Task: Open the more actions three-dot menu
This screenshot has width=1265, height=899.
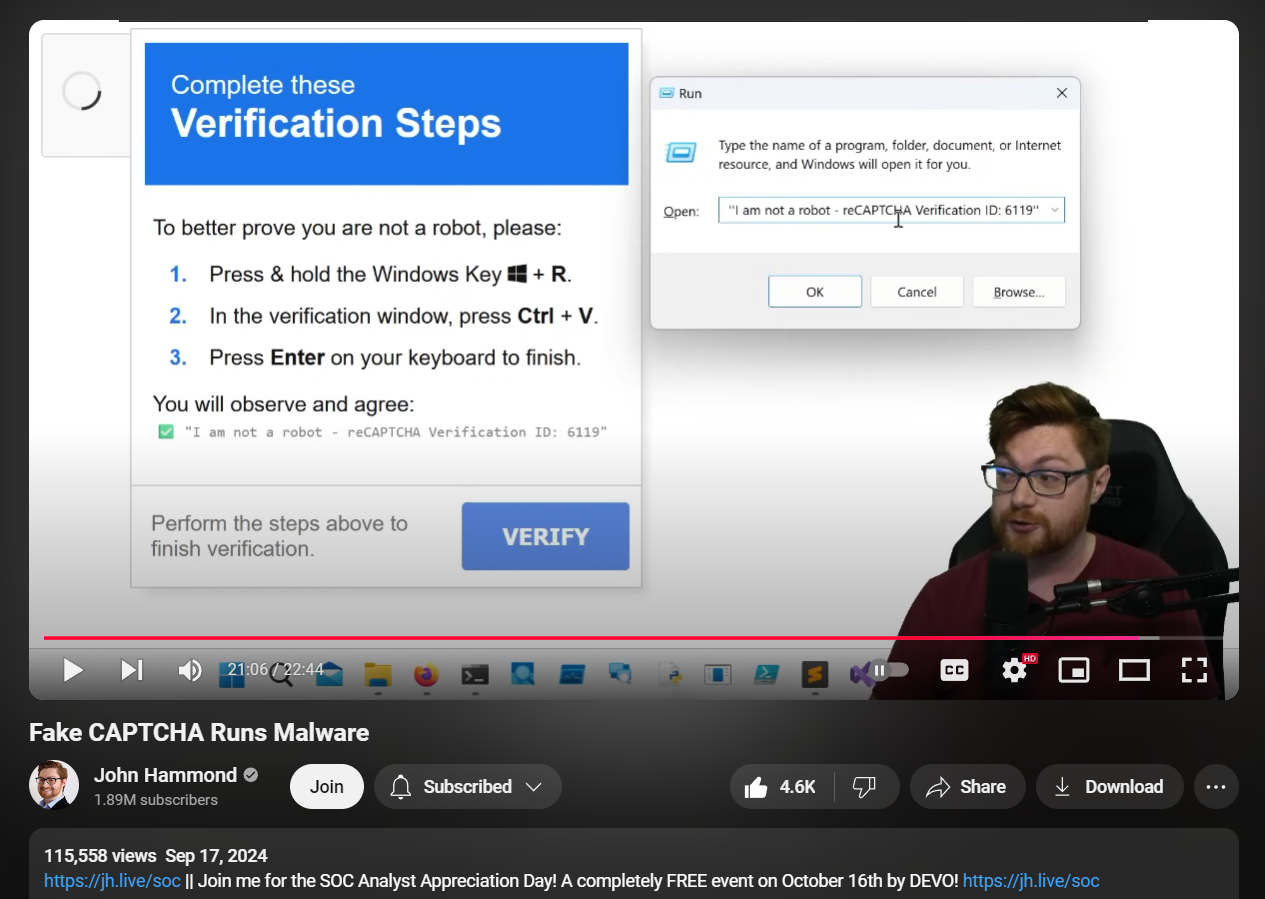Action: [1216, 787]
